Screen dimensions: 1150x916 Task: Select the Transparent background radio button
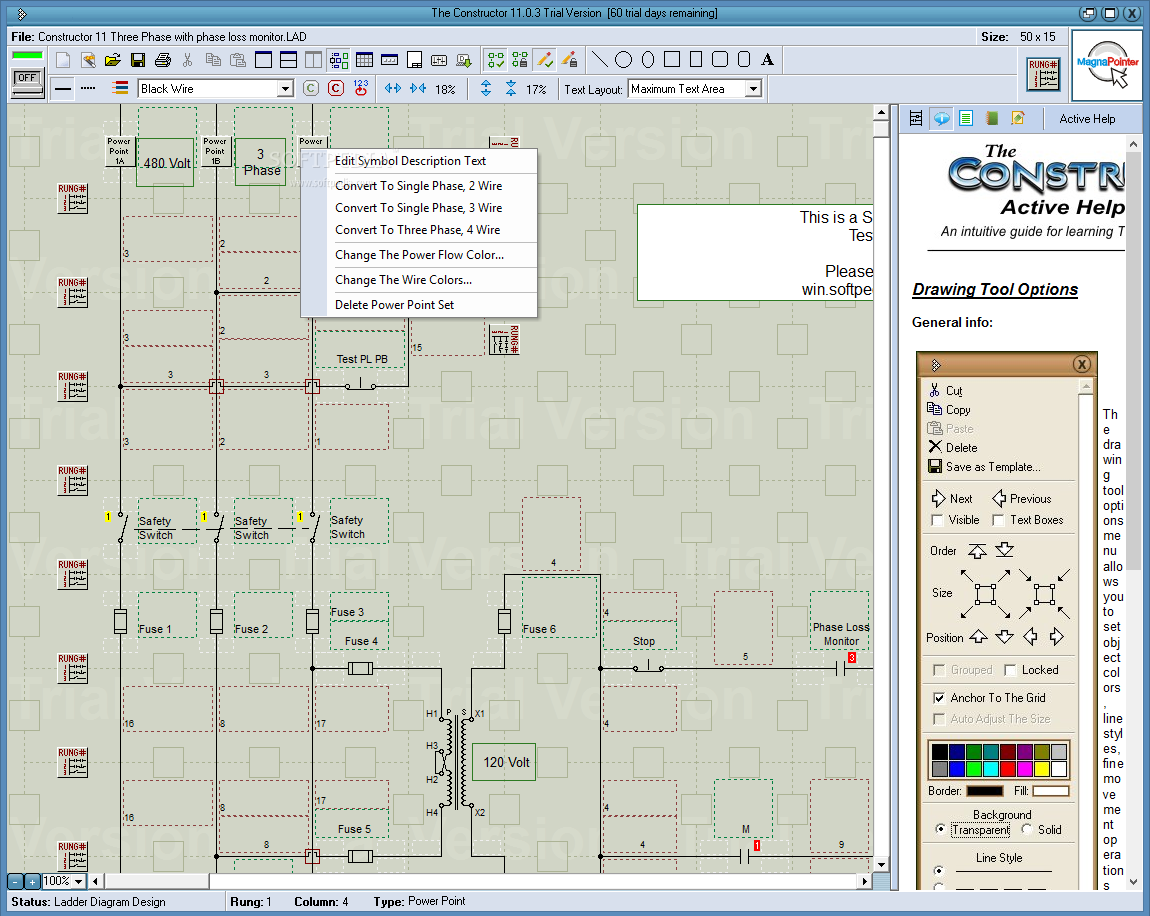coord(940,829)
